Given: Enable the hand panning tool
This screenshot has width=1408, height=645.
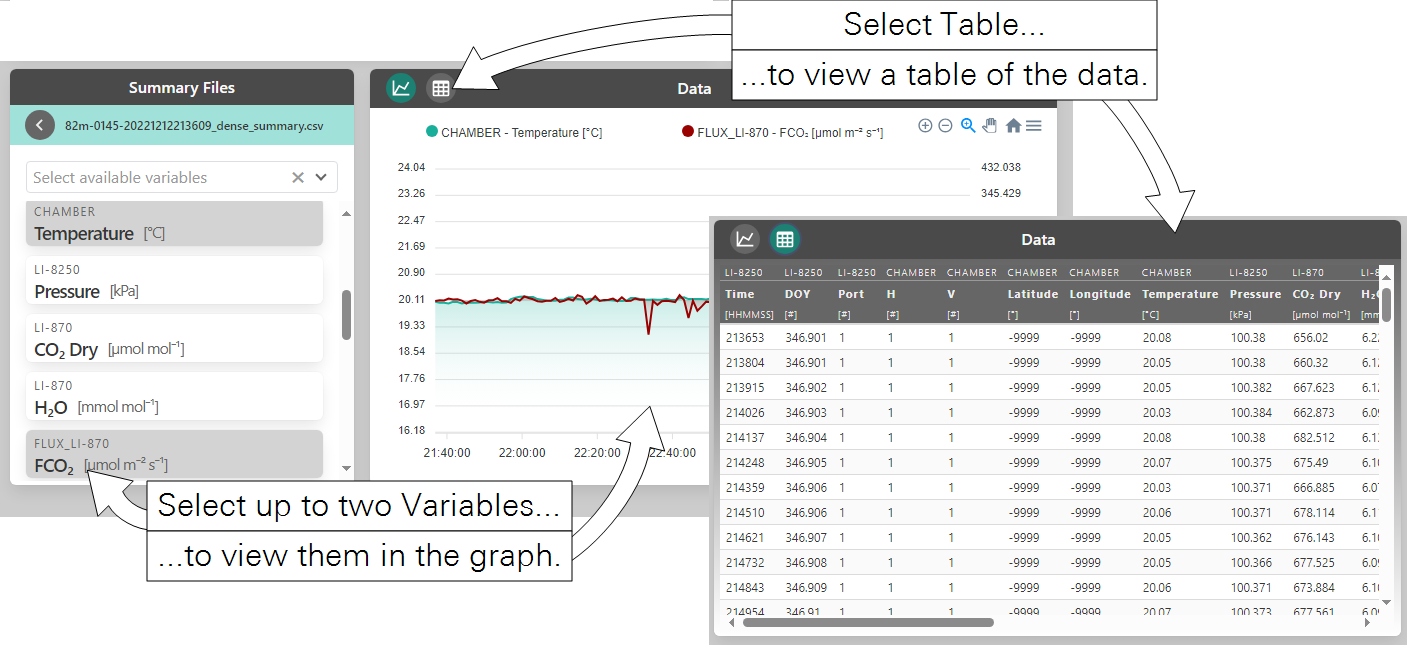Looking at the screenshot, I should point(990,126).
